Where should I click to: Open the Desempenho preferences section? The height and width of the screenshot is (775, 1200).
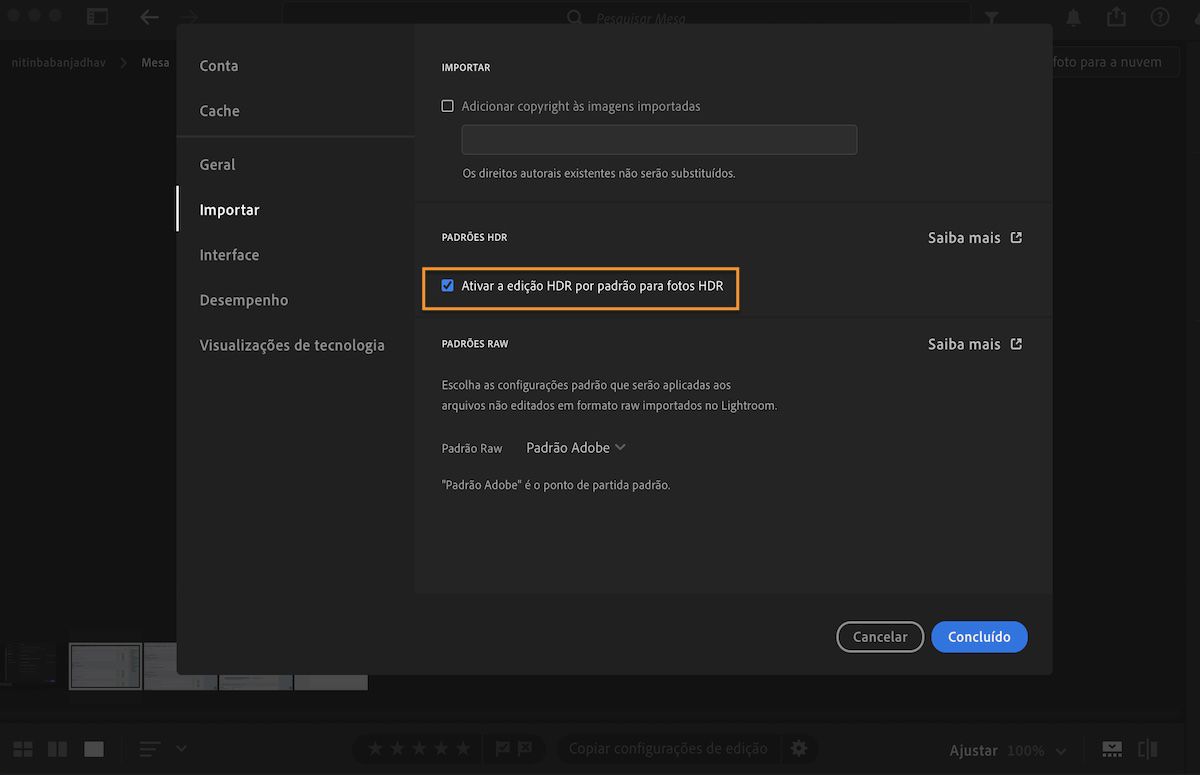coord(244,299)
